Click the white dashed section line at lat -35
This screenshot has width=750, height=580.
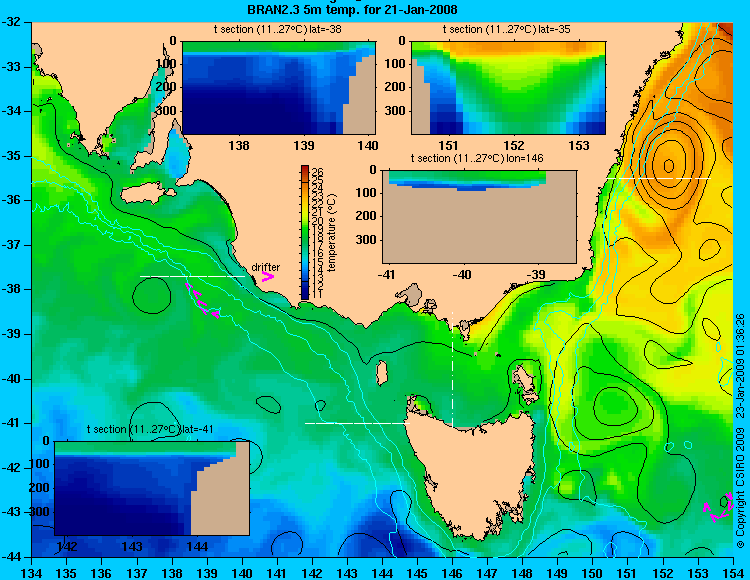click(659, 178)
